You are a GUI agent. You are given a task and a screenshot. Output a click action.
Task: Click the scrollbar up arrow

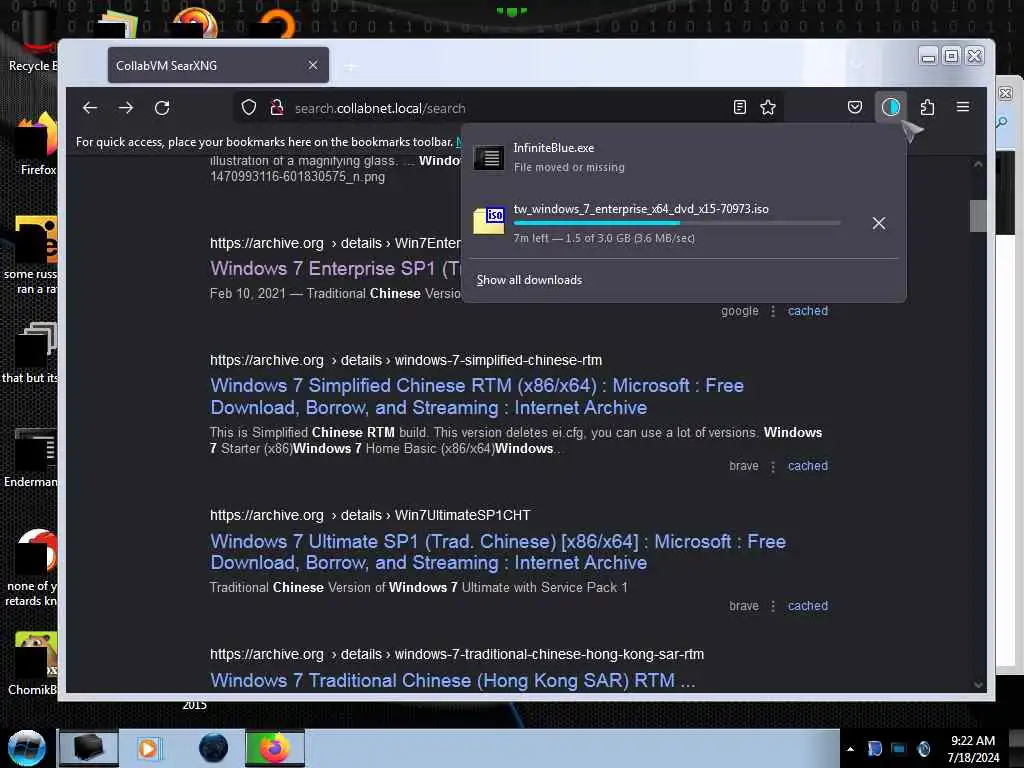point(978,164)
